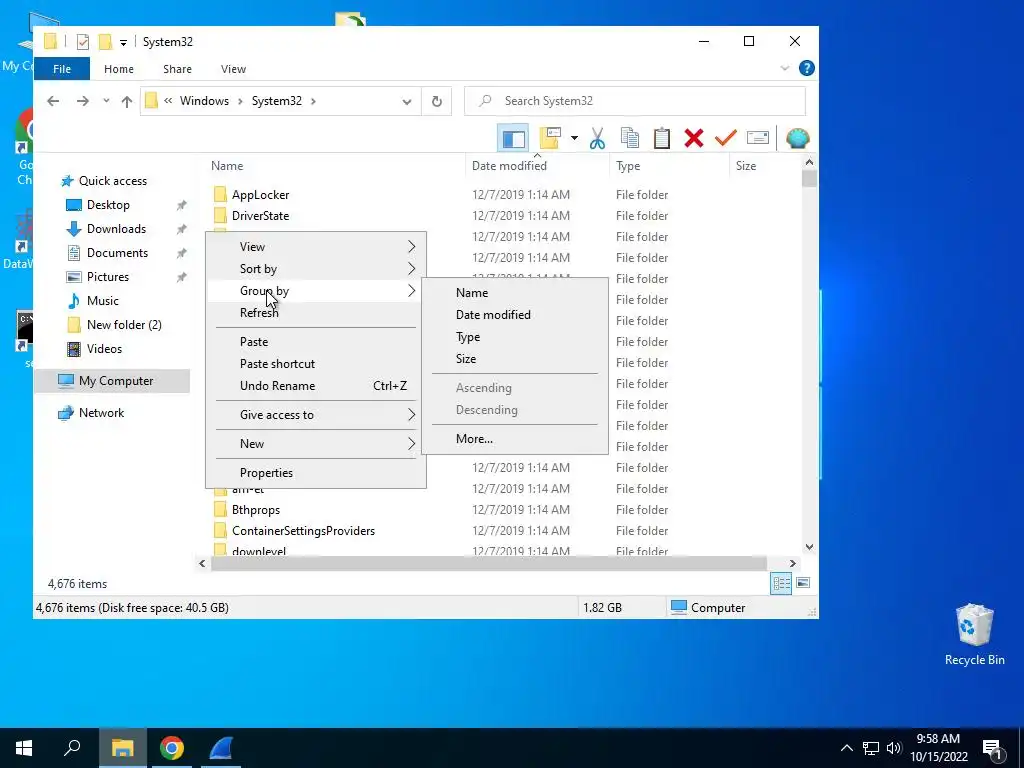Choose More... in Group by submenu
Screen dimensions: 1024x768
click(x=515, y=439)
